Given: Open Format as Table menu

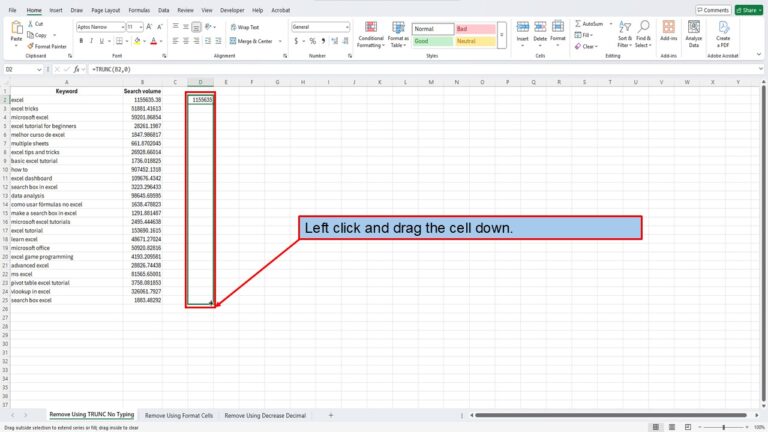Looking at the screenshot, I should coord(398,34).
